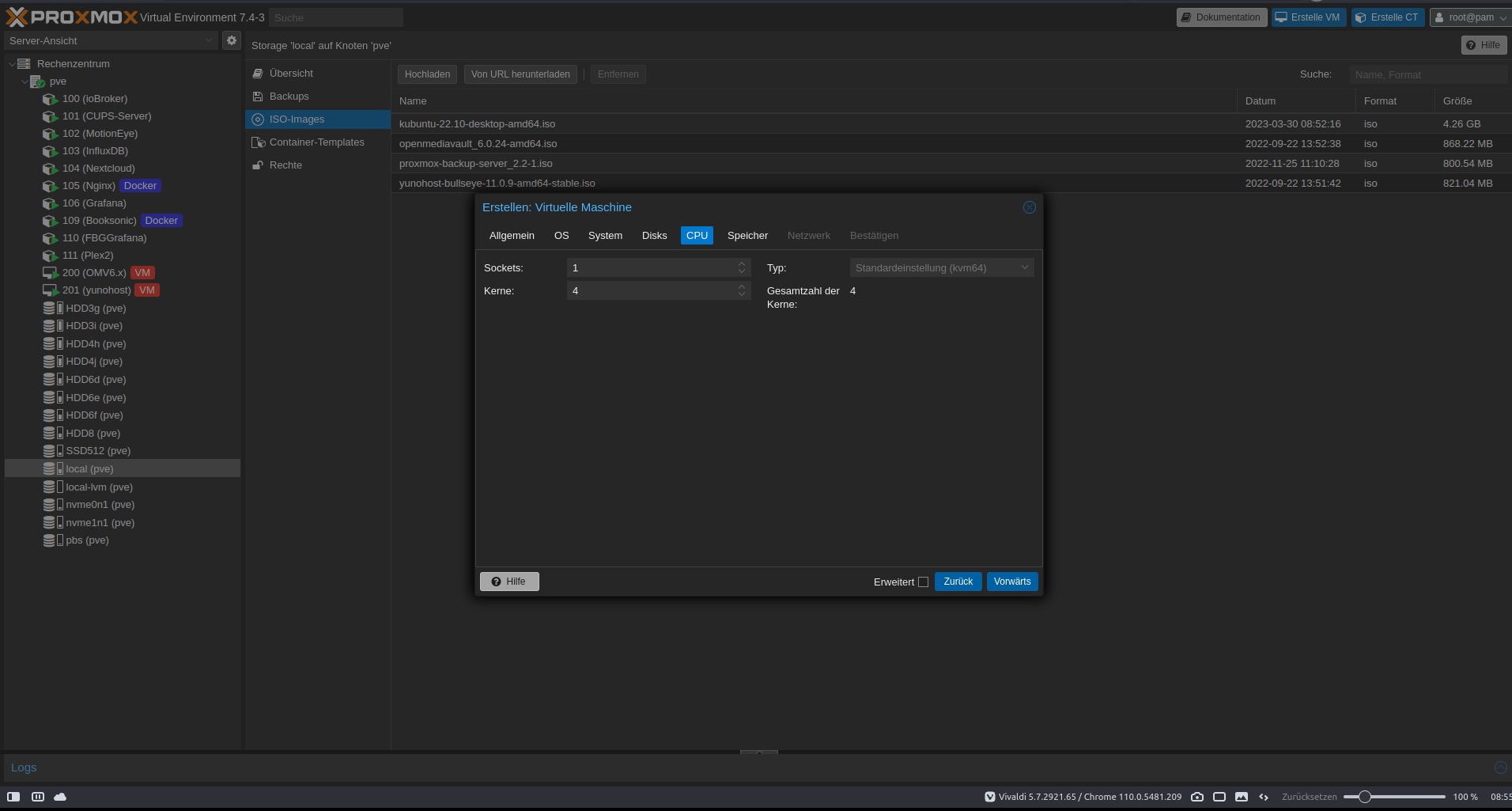Select VM 200 (OMV6.x) monitor icon

pos(51,273)
